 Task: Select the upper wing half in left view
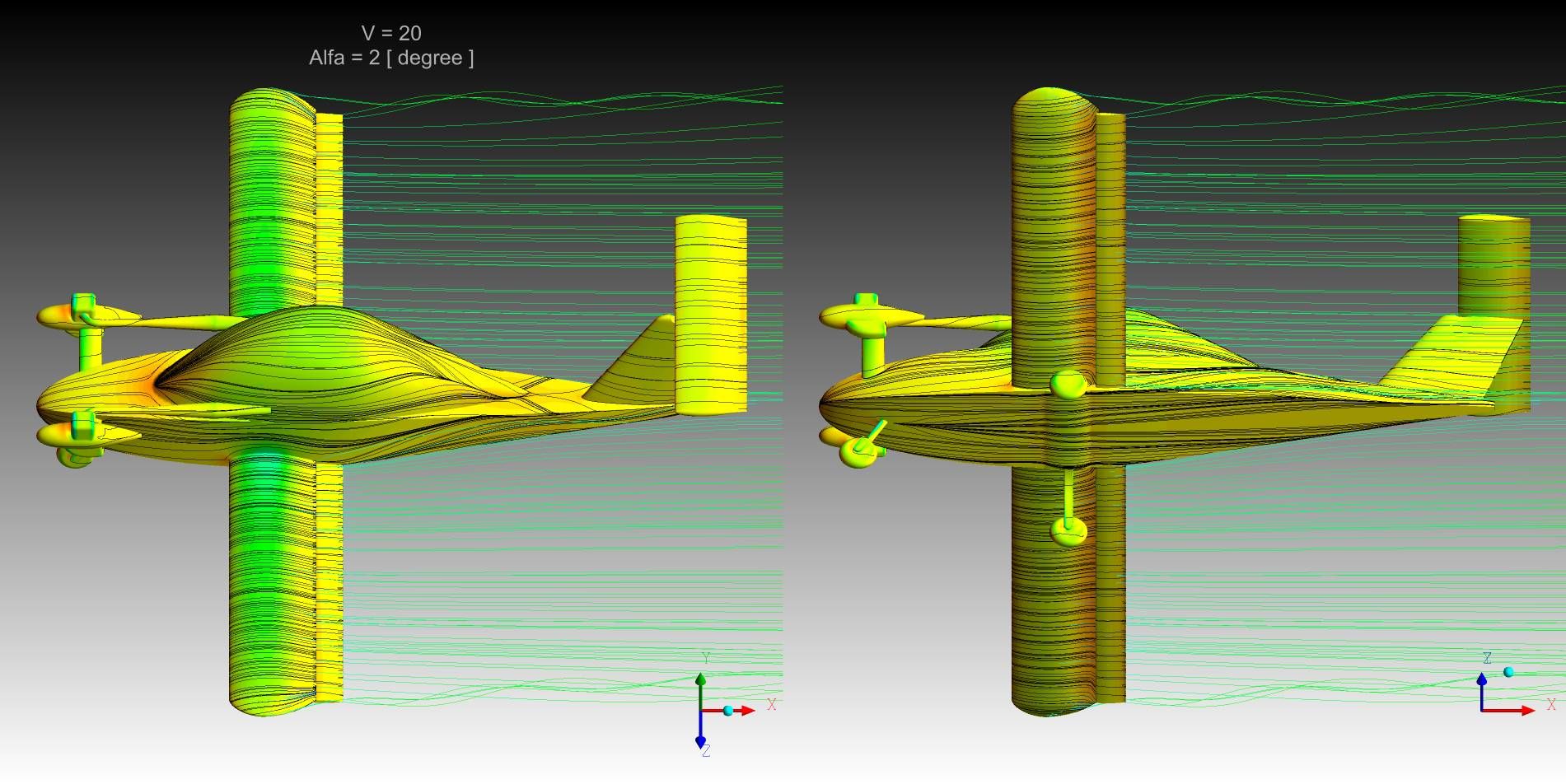coord(272,198)
